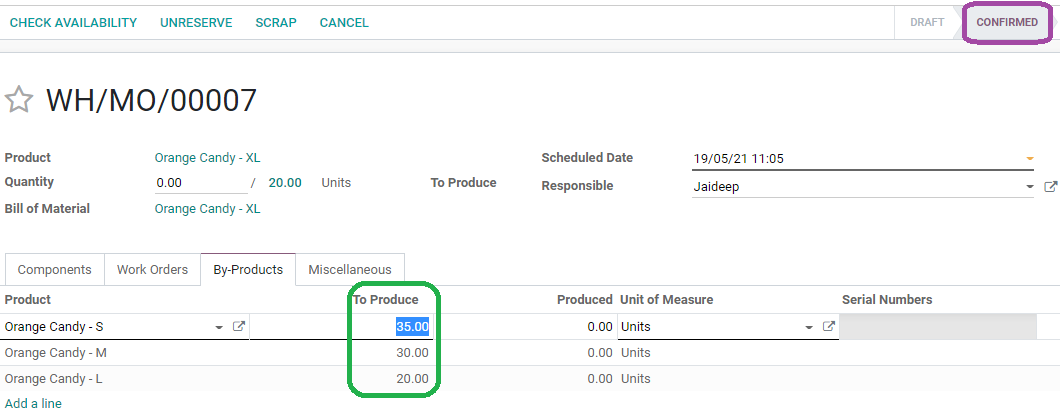Open external link next to Units measure
The image size is (1060, 417).
click(x=829, y=326)
